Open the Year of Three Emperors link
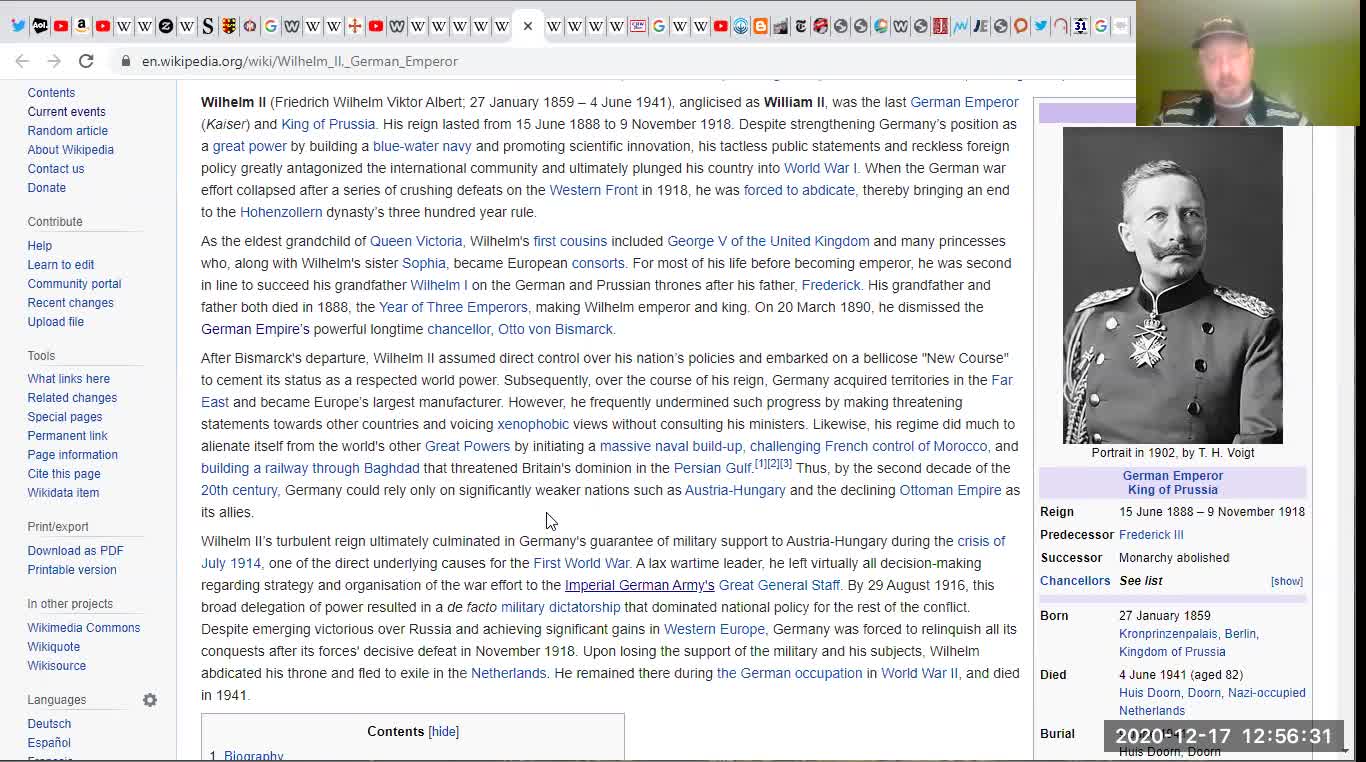 tap(453, 307)
